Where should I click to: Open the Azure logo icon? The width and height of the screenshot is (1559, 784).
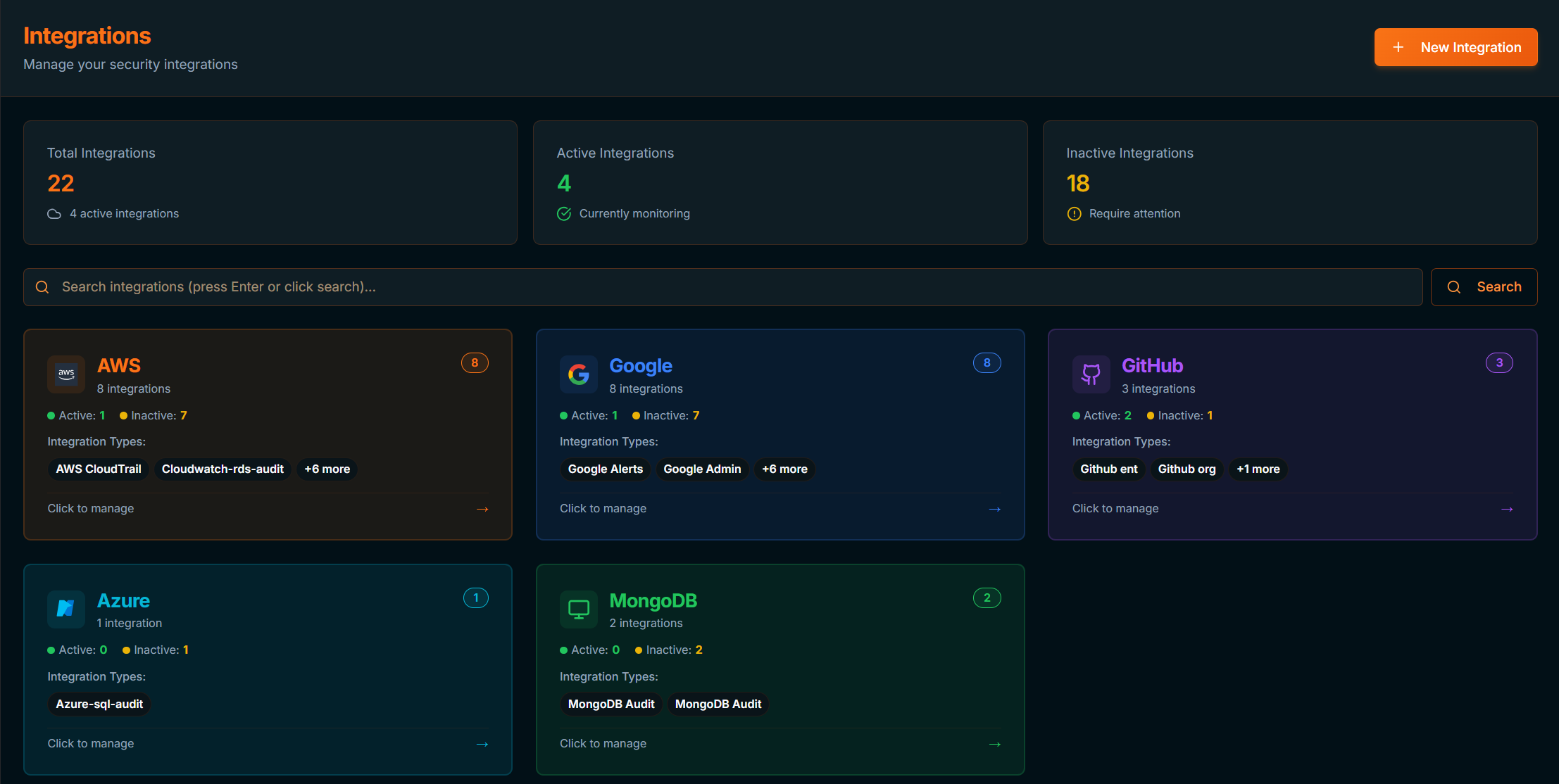(66, 609)
